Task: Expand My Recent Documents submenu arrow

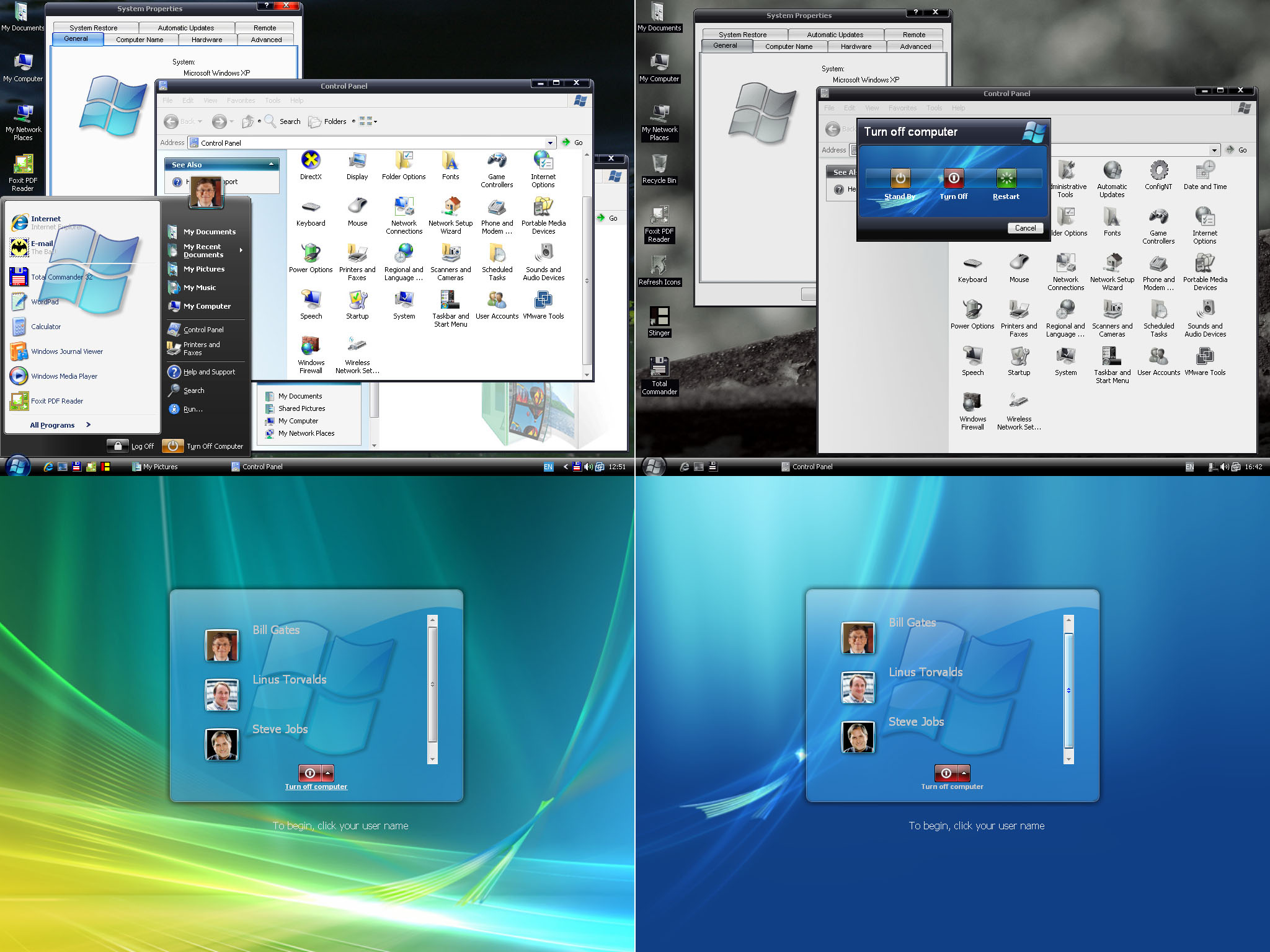Action: pyautogui.click(x=241, y=250)
